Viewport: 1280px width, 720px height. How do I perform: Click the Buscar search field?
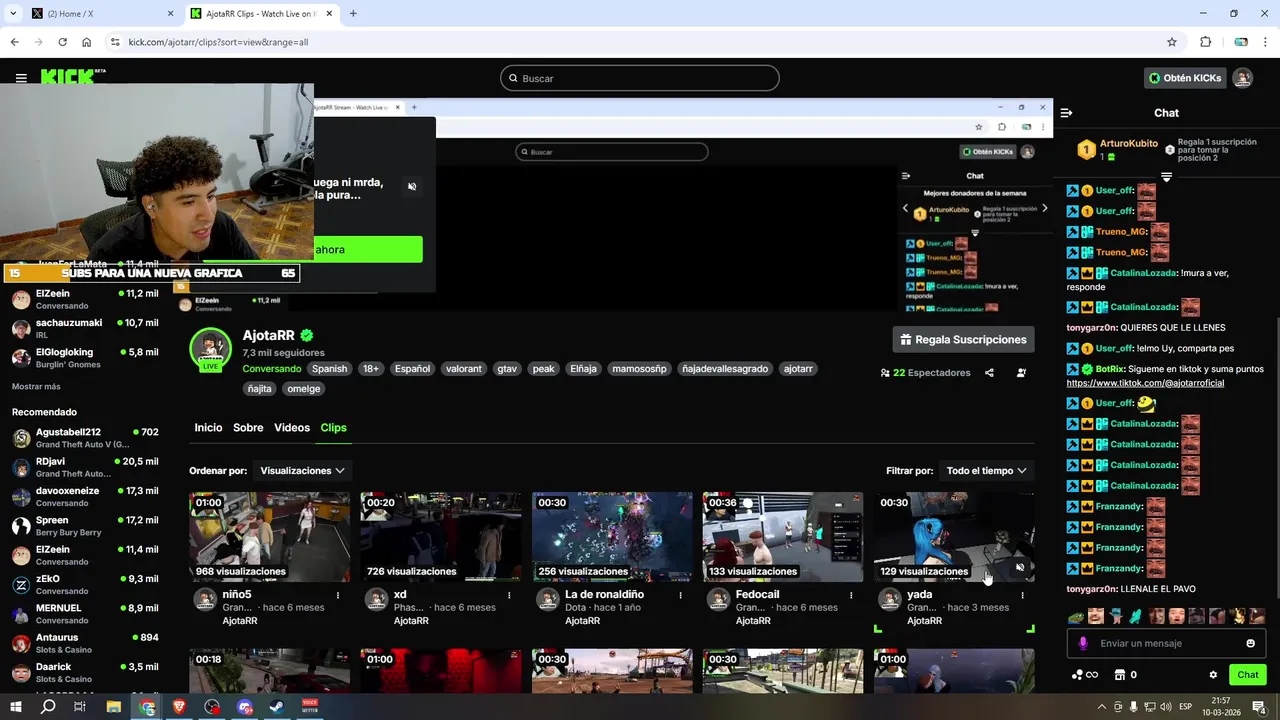tap(639, 78)
